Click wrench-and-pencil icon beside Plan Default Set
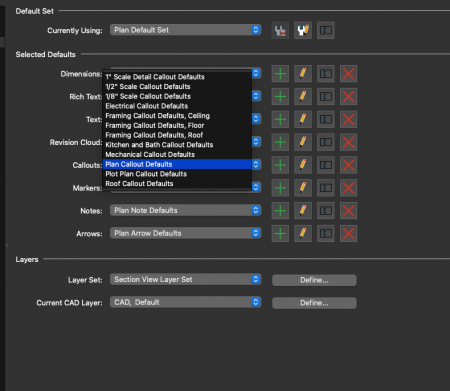 [x=303, y=30]
